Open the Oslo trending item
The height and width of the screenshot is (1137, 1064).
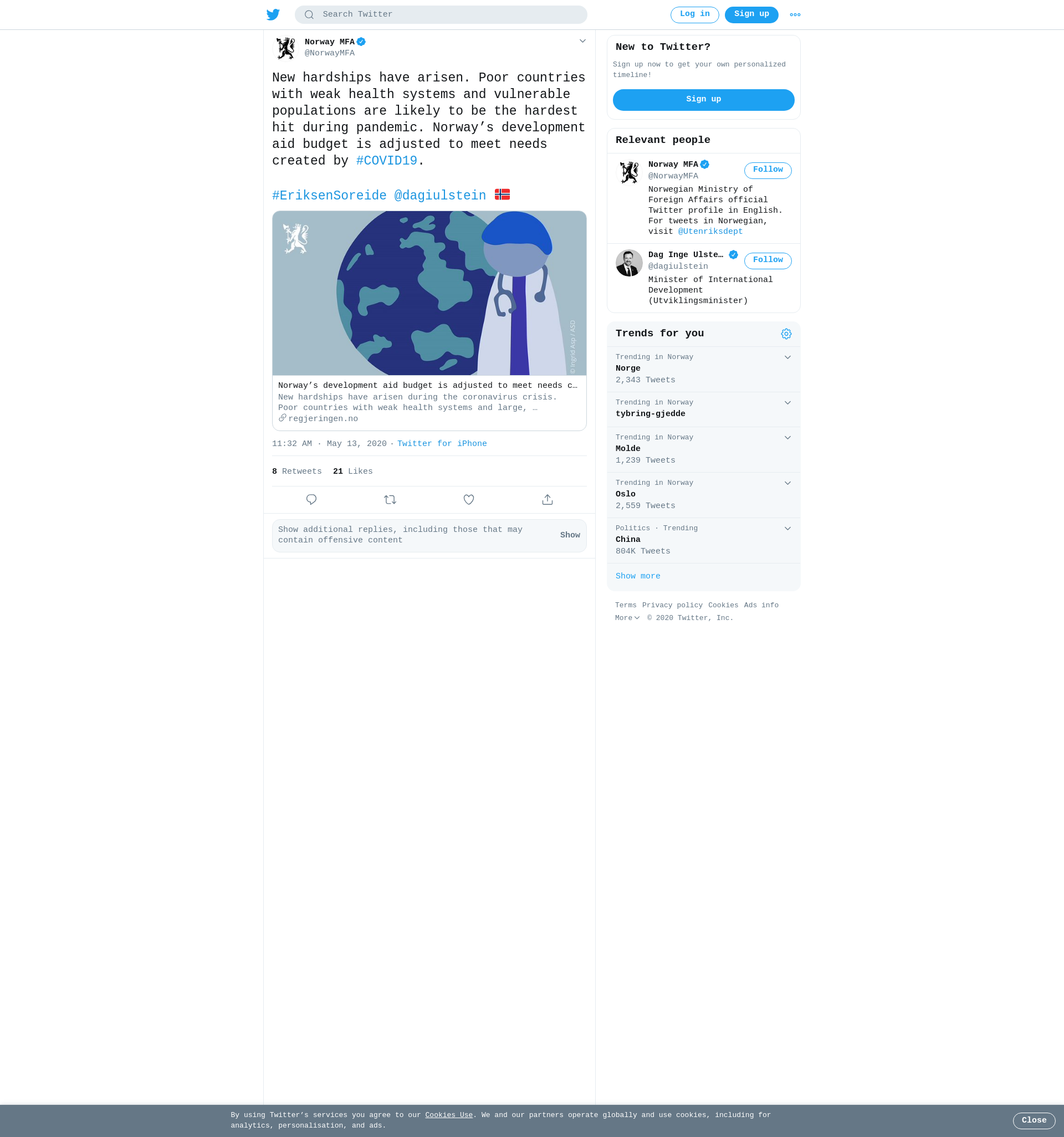703,495
